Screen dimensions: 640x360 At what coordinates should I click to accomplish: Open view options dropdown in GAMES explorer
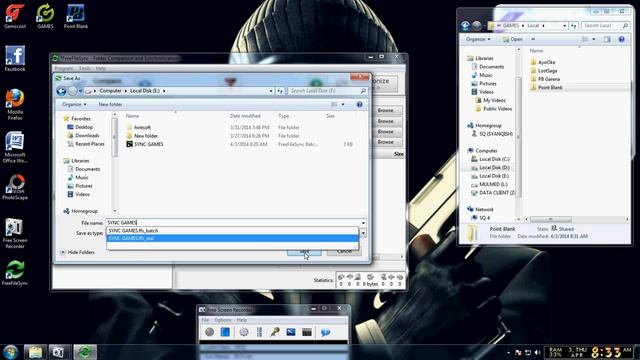pos(594,39)
